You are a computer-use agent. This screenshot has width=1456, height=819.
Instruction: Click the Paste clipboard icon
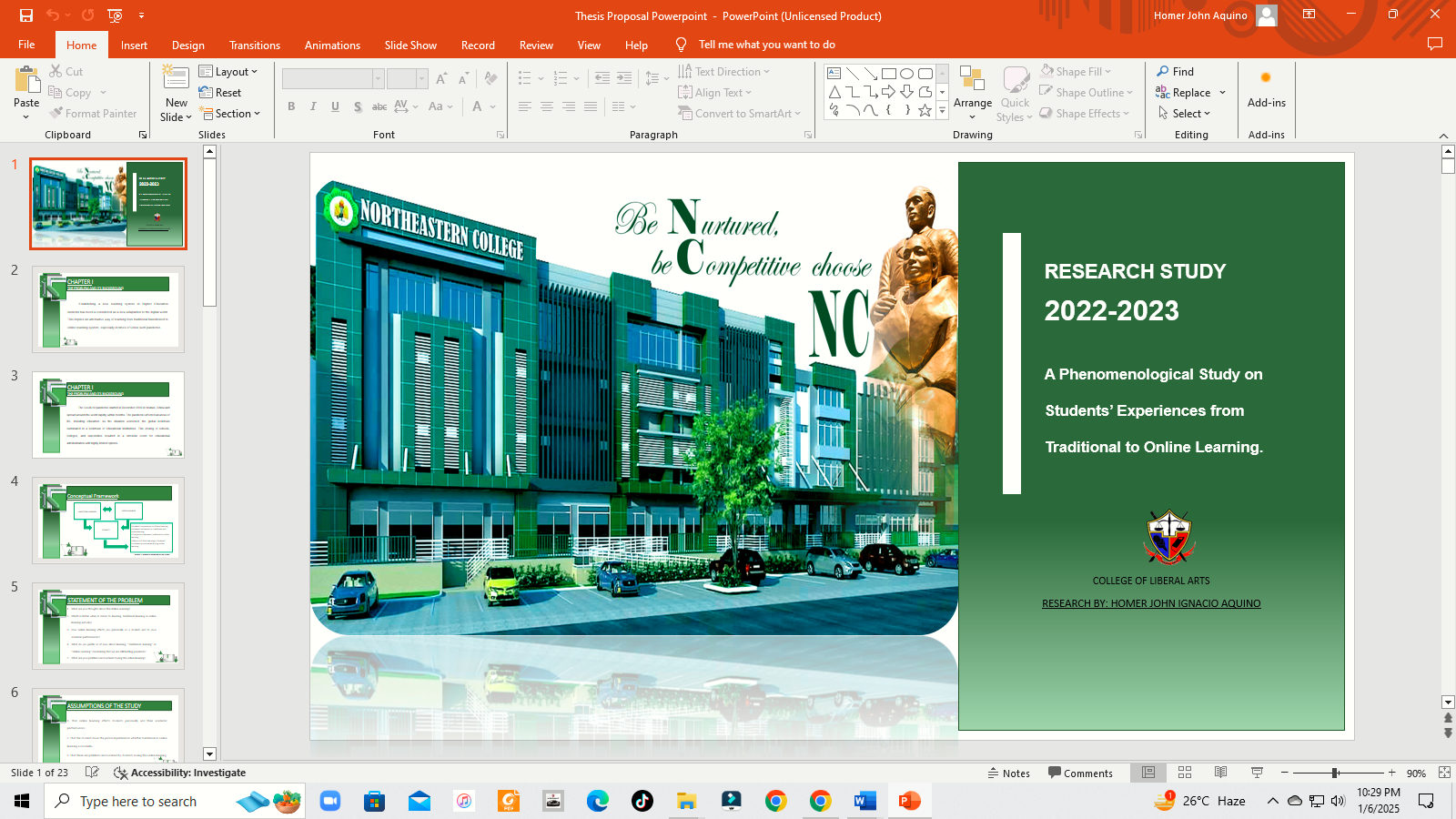tap(26, 82)
